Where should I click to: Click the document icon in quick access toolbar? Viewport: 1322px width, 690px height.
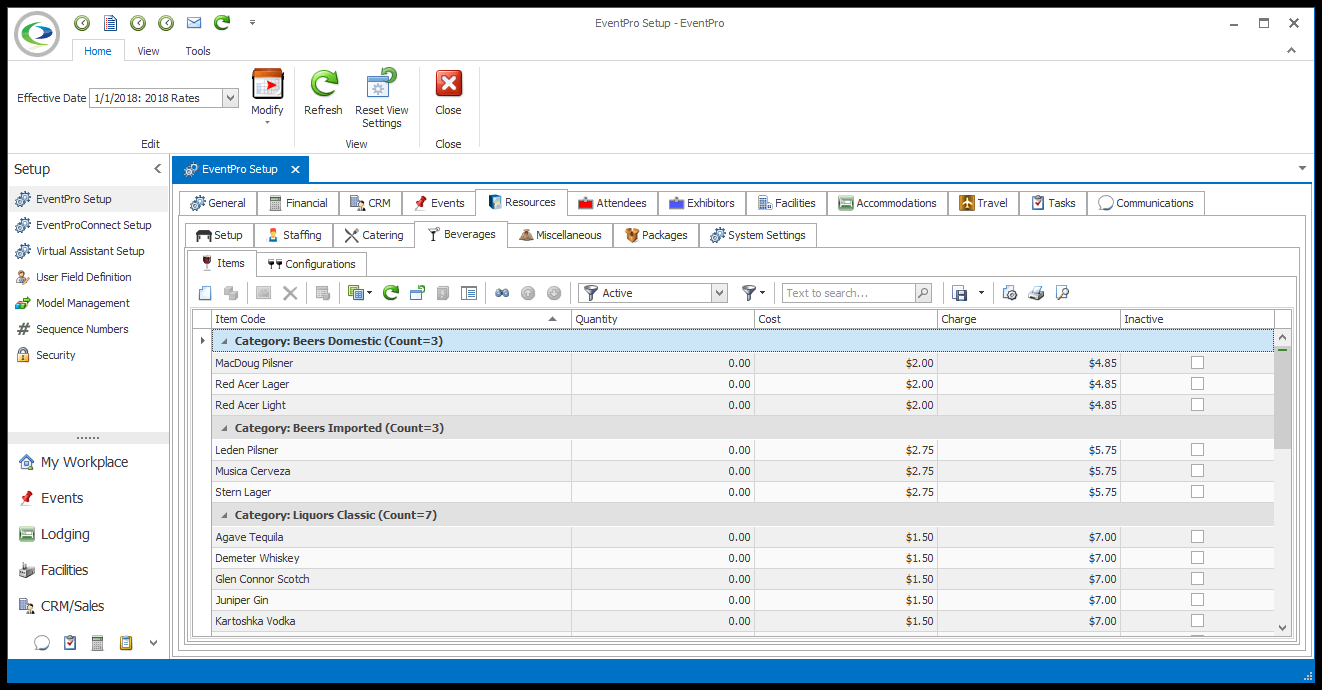pyautogui.click(x=110, y=22)
